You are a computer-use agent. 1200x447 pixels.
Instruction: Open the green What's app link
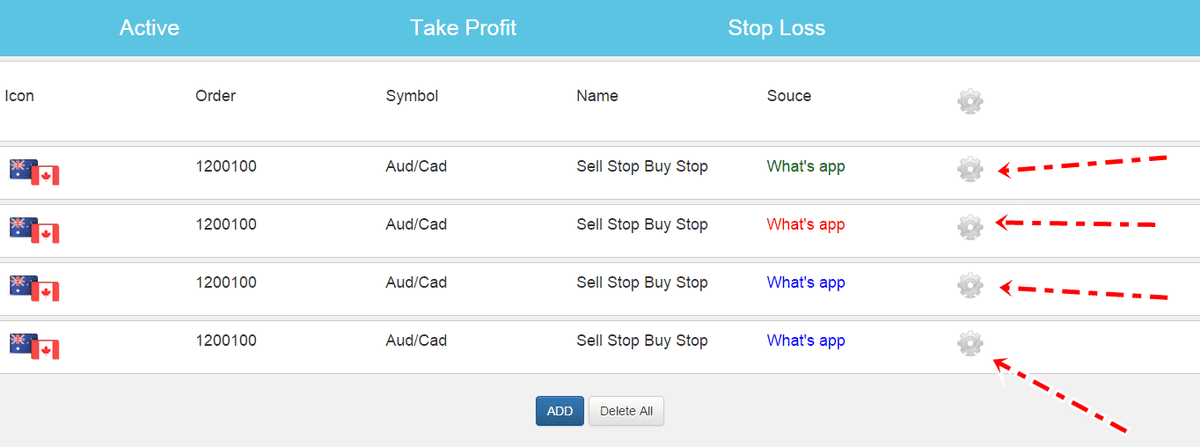click(805, 166)
